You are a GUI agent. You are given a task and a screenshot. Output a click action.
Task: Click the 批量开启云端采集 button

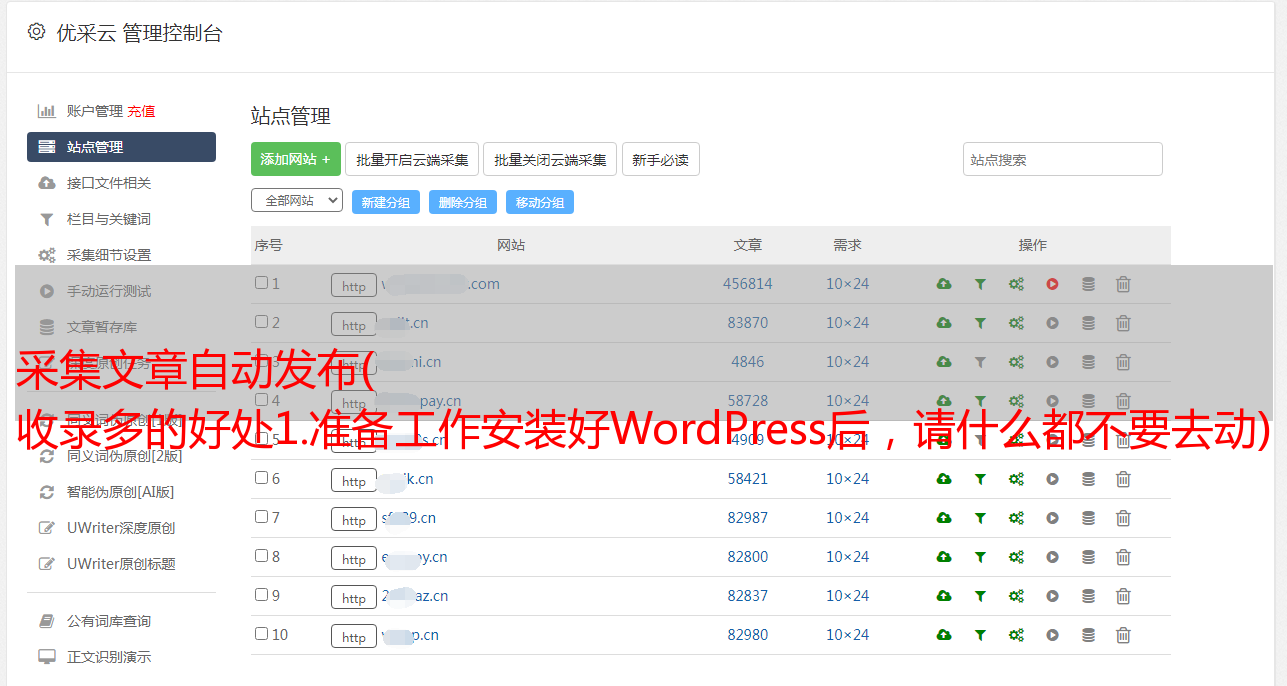point(412,160)
